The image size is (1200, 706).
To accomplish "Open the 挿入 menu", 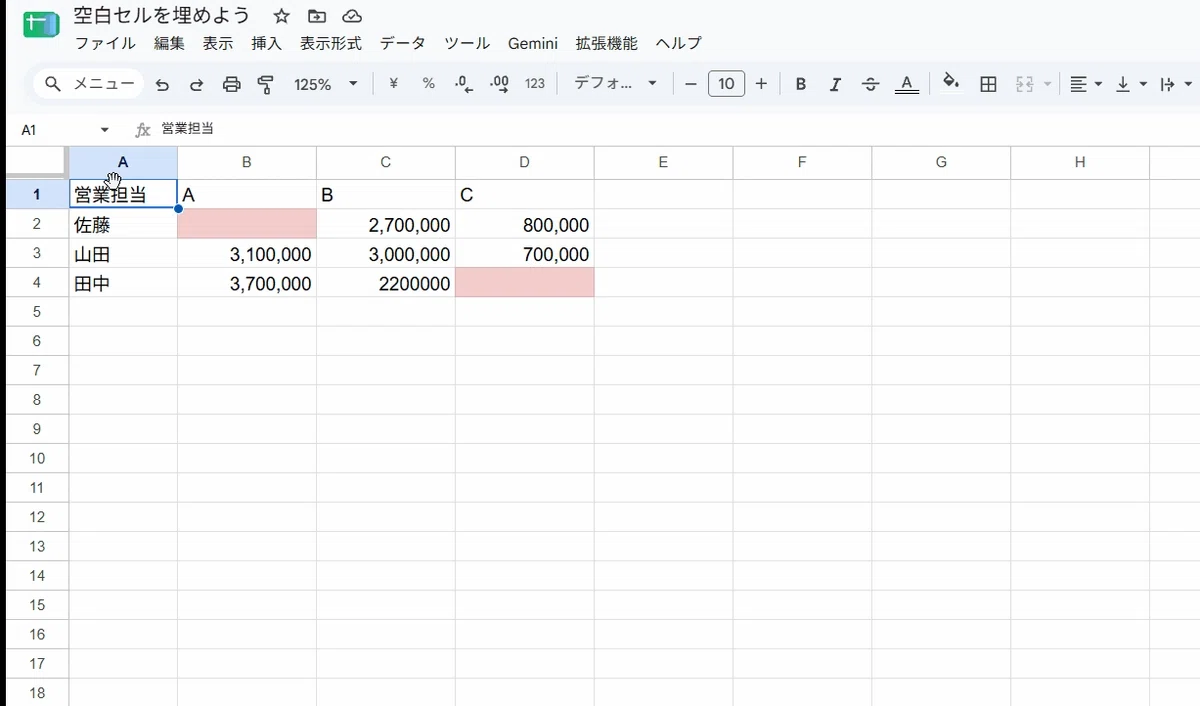I will [x=266, y=44].
